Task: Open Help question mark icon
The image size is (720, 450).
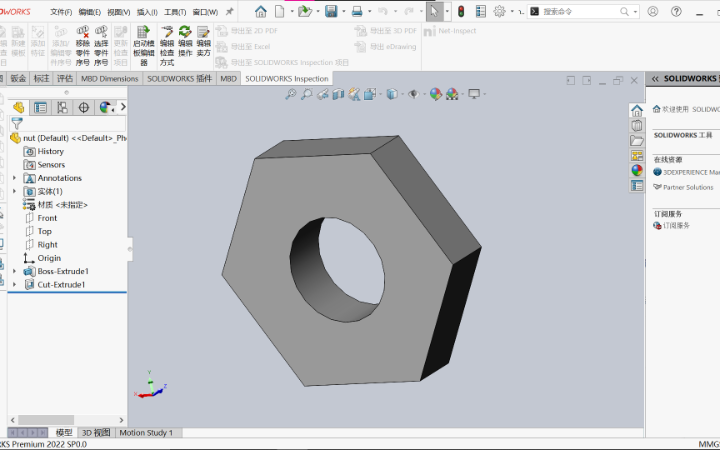Action: pos(676,11)
